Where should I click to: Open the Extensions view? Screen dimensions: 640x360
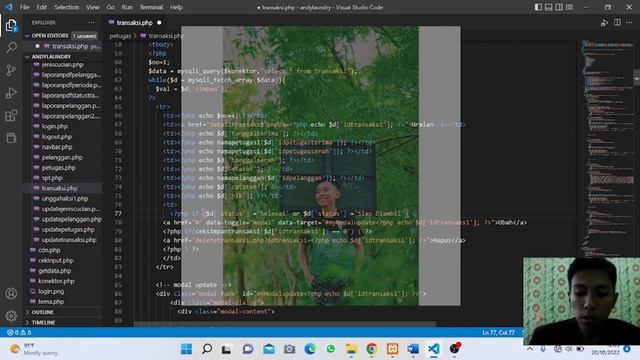pos(11,116)
